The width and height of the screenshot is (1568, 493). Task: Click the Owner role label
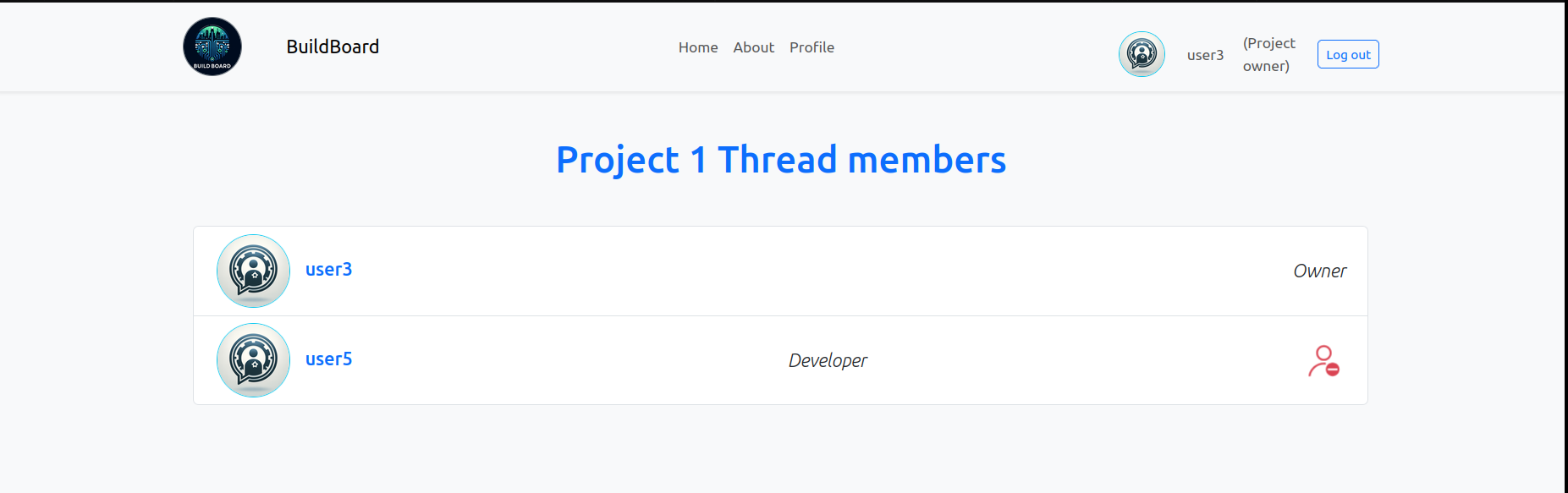point(1318,271)
